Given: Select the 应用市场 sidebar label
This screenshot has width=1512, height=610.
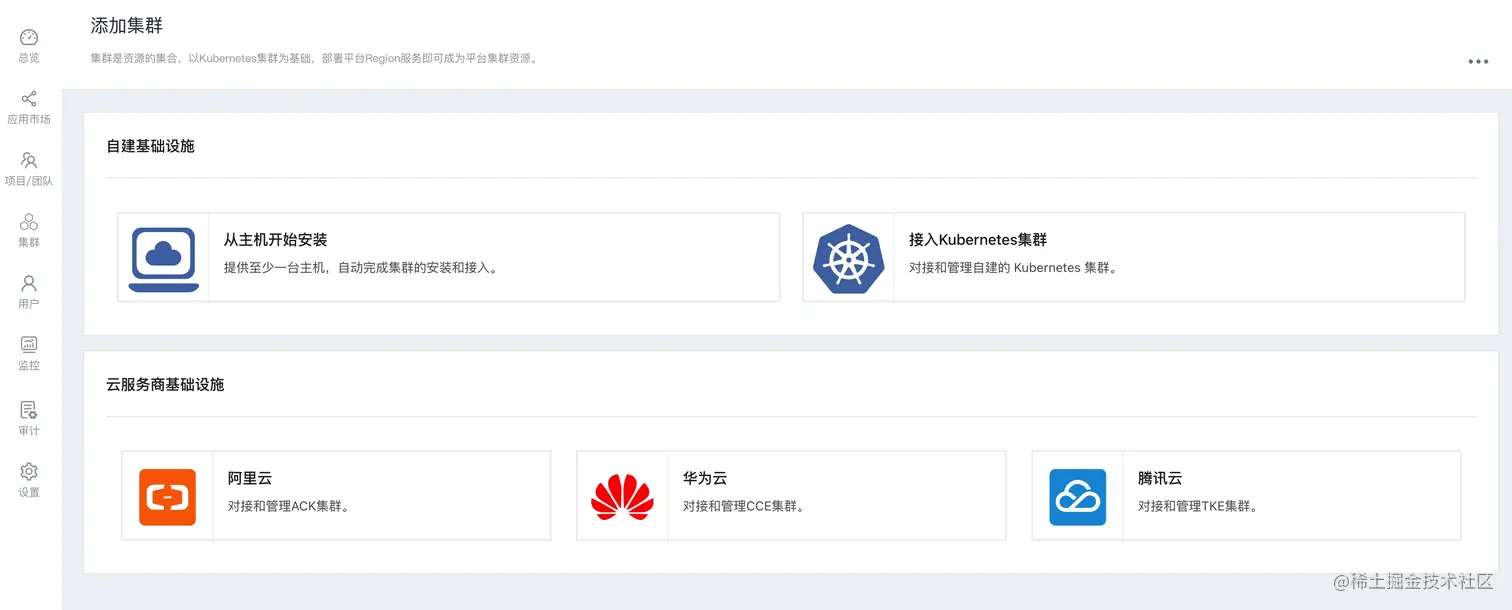Looking at the screenshot, I should [x=29, y=120].
